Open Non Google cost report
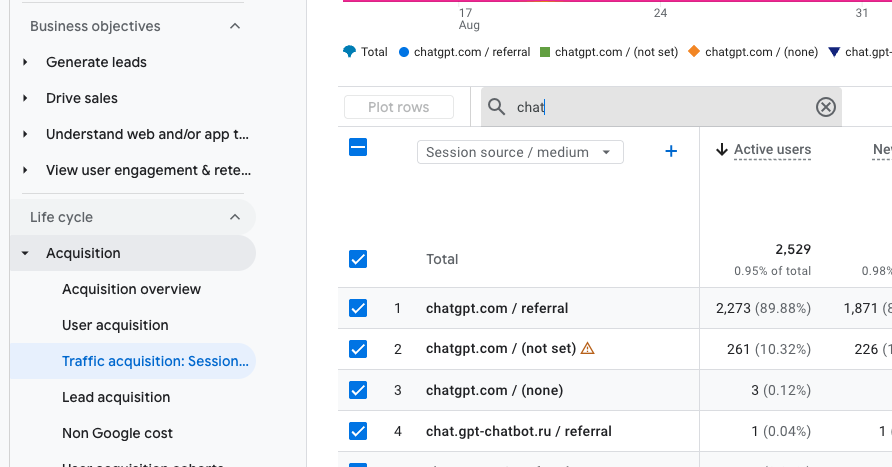 pyautogui.click(x=117, y=433)
